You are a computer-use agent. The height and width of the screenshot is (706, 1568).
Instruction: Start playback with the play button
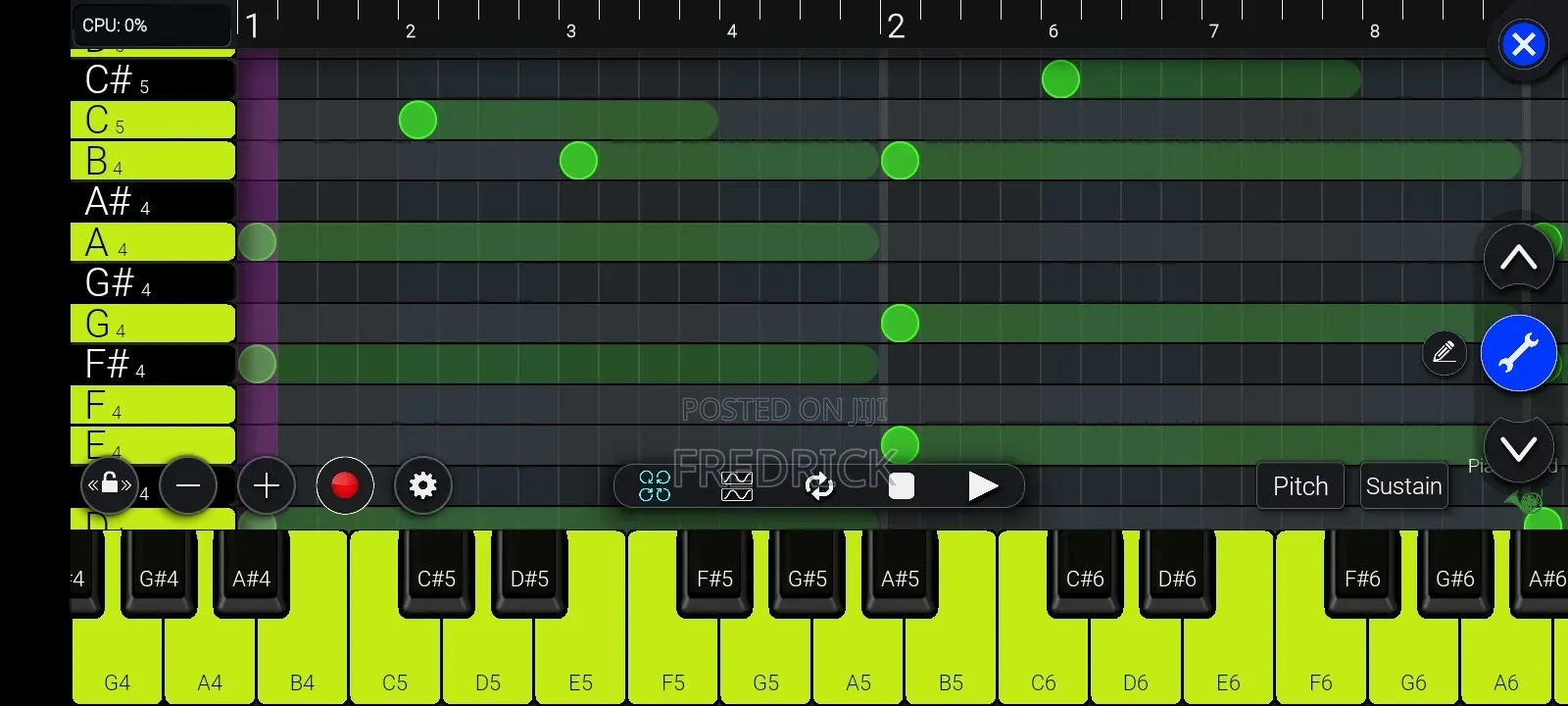(x=983, y=485)
